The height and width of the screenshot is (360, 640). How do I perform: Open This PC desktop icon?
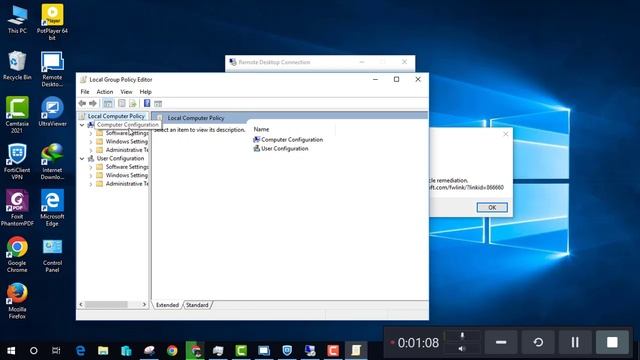point(17,19)
